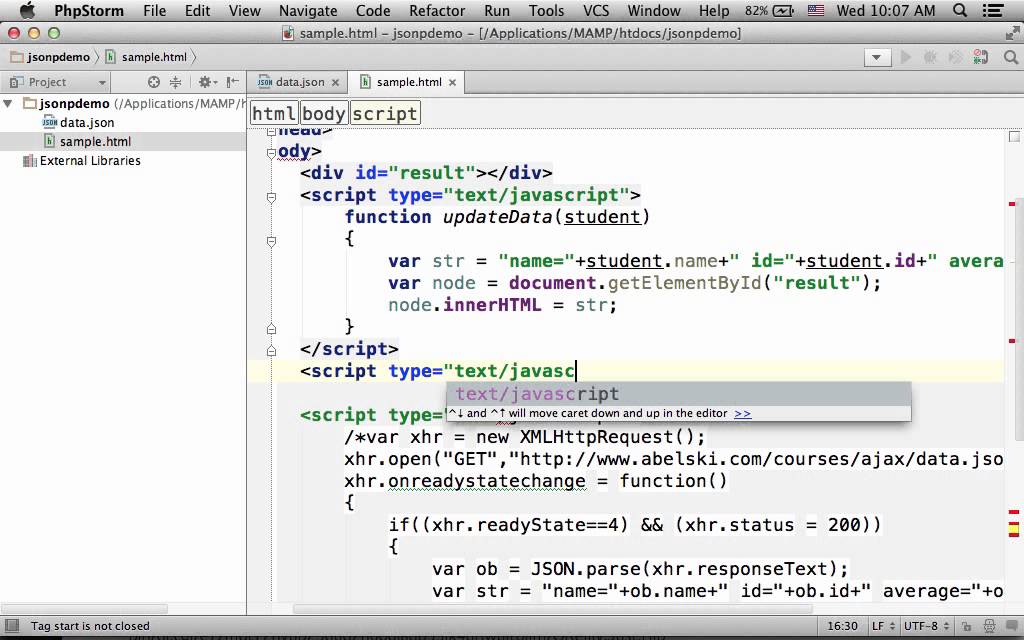Click the Run configuration play icon
The height and width of the screenshot is (640, 1024).
[x=905, y=57]
